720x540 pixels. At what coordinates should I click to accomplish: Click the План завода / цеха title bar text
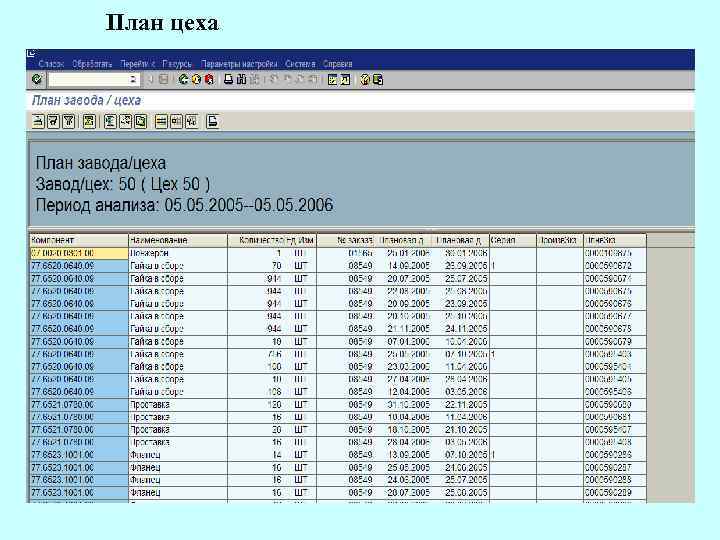point(86,100)
